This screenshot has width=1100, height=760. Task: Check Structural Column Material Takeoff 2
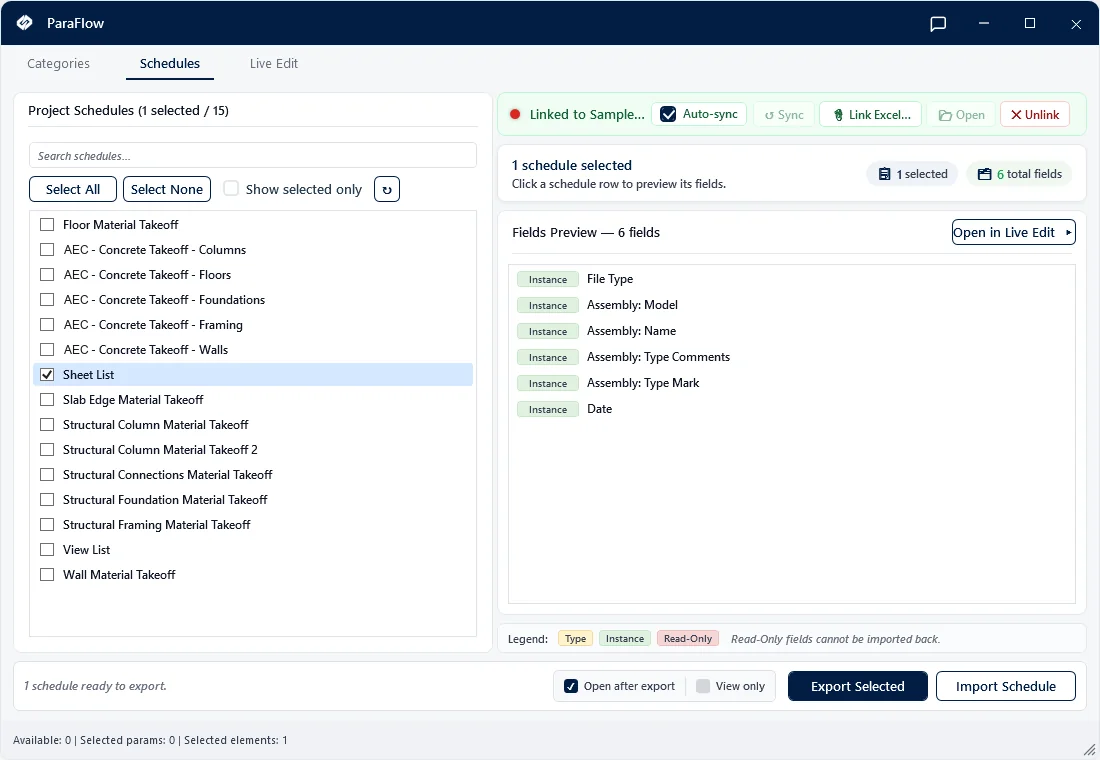(47, 450)
